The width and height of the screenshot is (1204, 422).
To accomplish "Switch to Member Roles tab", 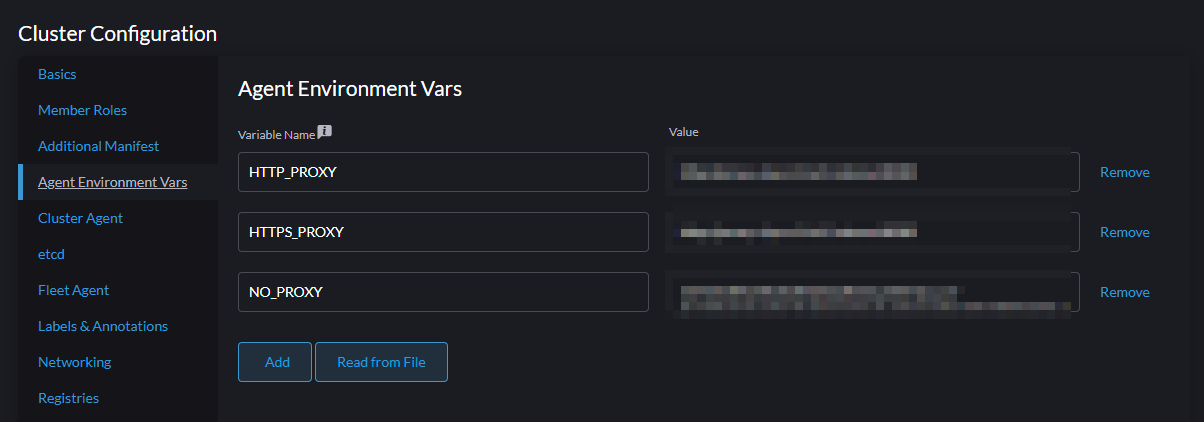I will click(x=82, y=110).
